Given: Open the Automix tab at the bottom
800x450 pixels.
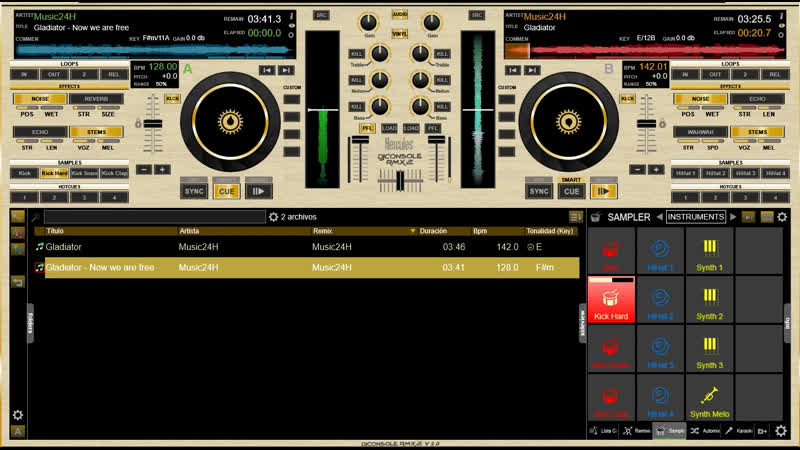Looking at the screenshot, I should (705, 431).
